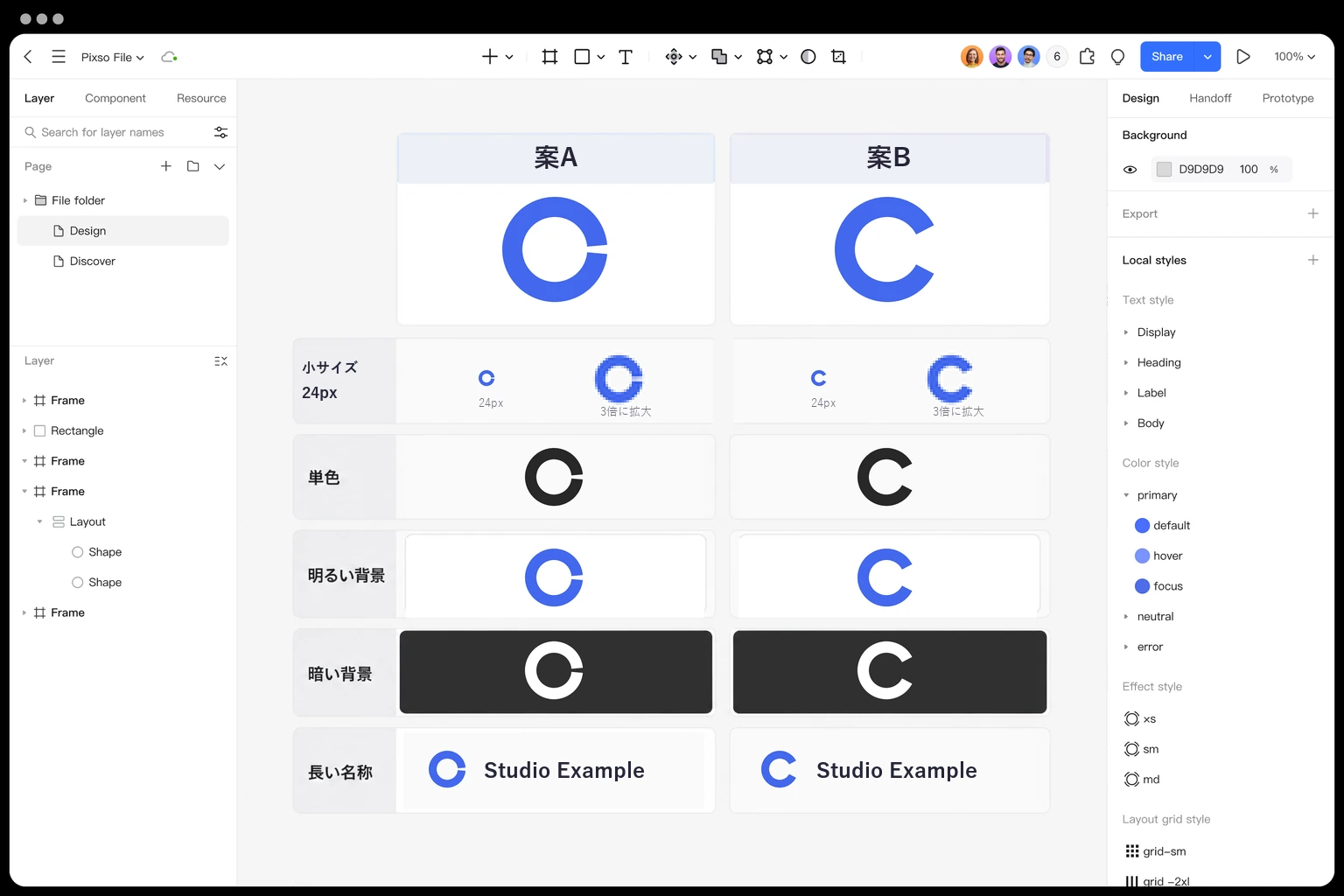1344x896 pixels.
Task: Select the Frame tool in toolbar
Action: click(549, 57)
